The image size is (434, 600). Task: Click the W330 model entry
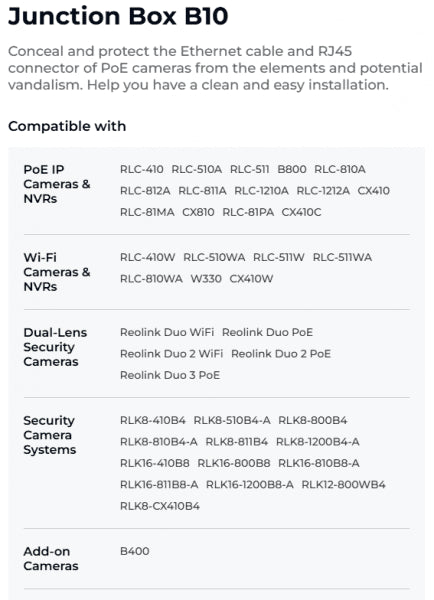(x=206, y=279)
